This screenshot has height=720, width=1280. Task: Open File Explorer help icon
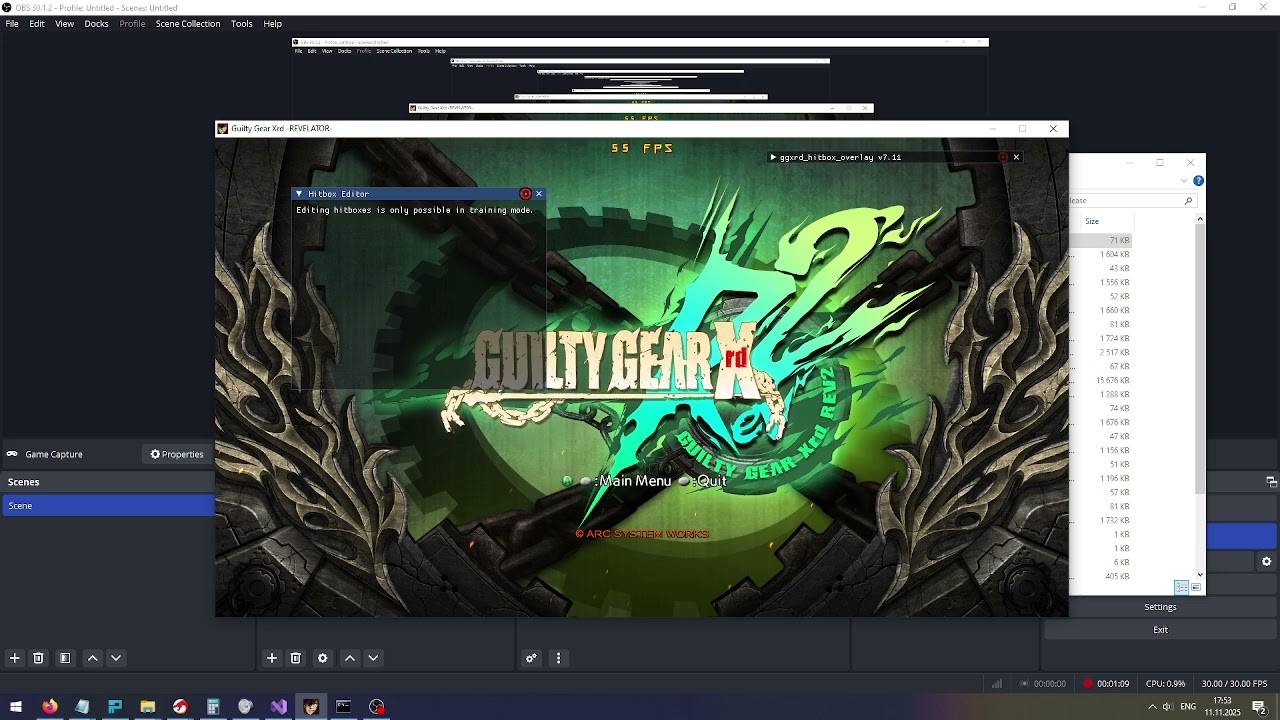coord(1198,181)
